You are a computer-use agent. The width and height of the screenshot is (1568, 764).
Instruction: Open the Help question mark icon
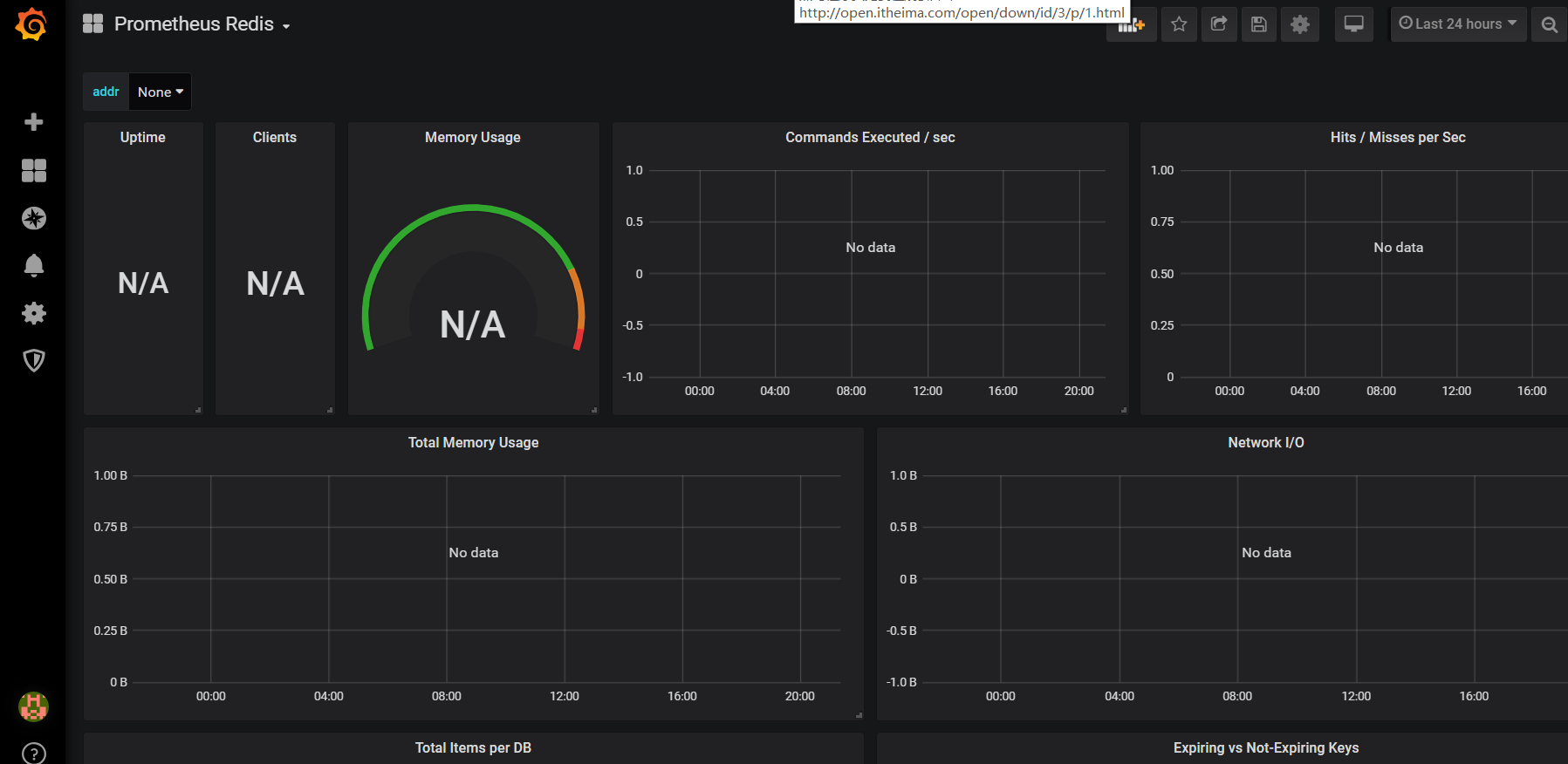(x=34, y=754)
